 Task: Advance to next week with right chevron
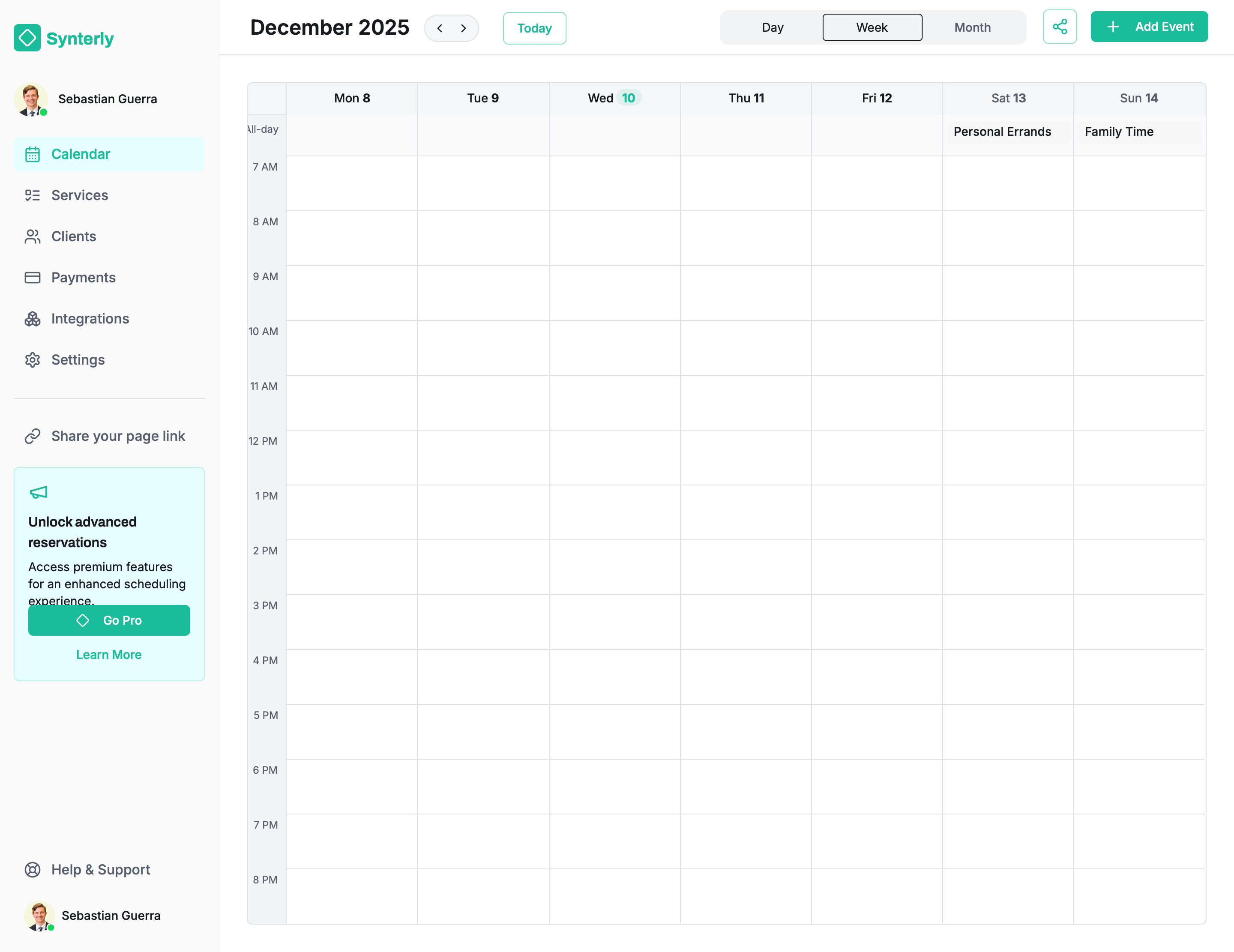tap(464, 28)
